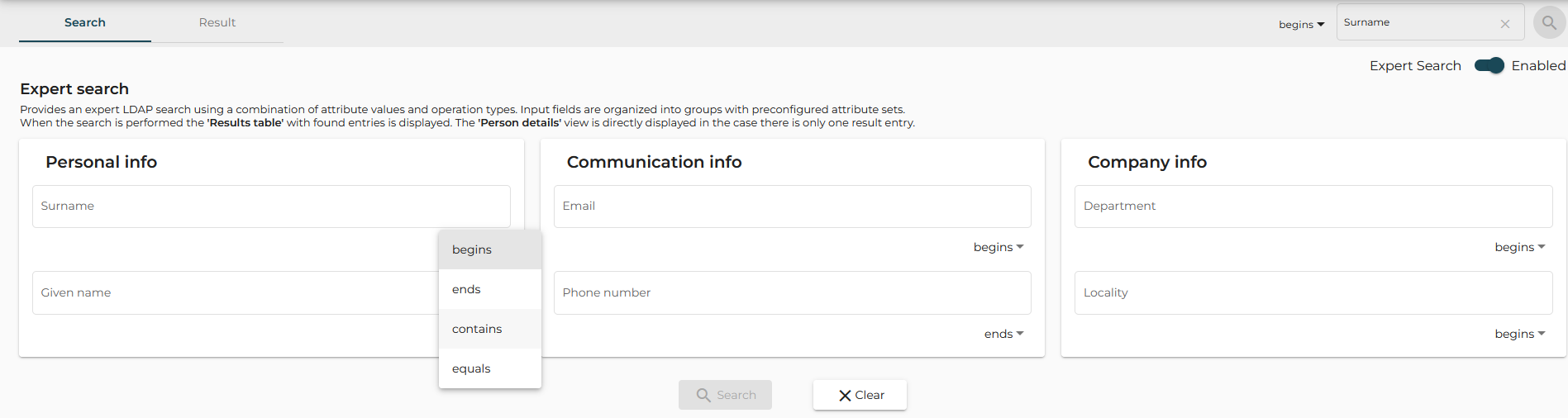This screenshot has width=1568, height=418.
Task: Select 'equals' in the operator menu
Action: [x=471, y=368]
